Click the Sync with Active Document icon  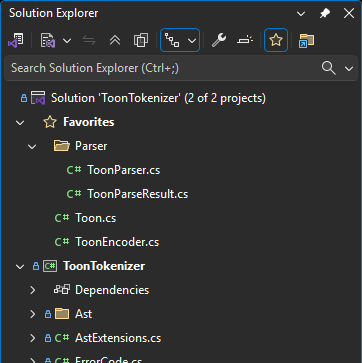click(89, 41)
